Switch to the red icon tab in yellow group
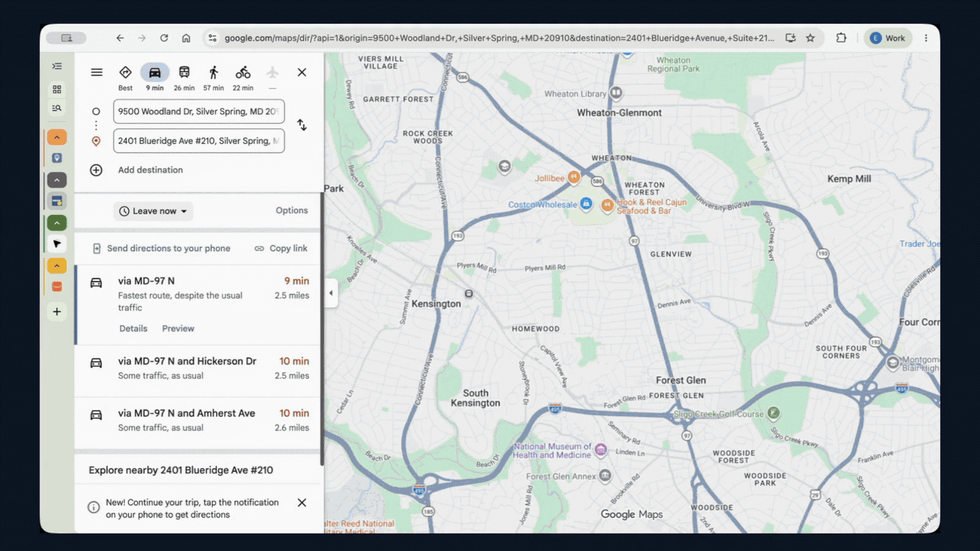 click(x=57, y=287)
